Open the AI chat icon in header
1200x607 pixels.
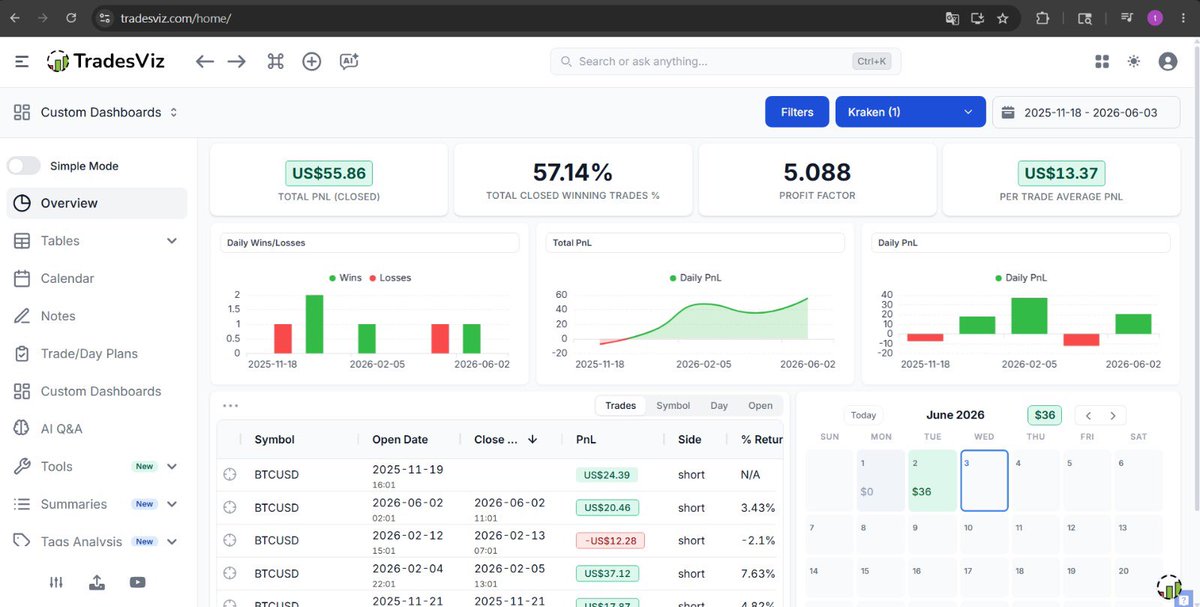349,61
